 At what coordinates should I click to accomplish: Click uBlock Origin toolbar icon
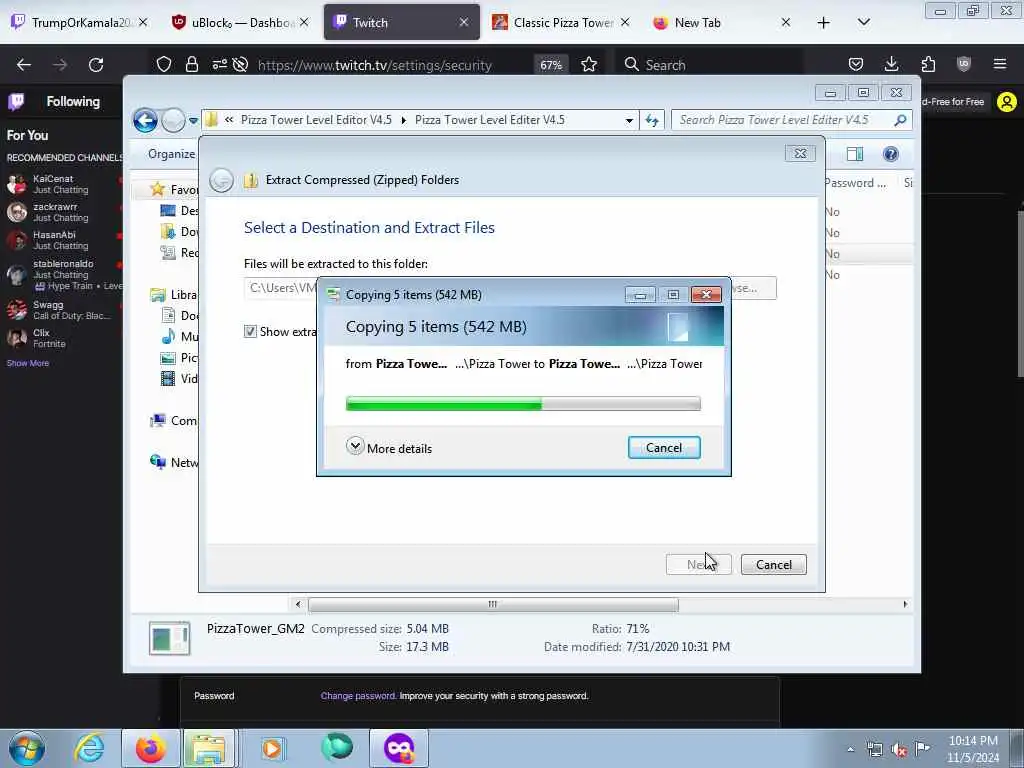tap(963, 65)
